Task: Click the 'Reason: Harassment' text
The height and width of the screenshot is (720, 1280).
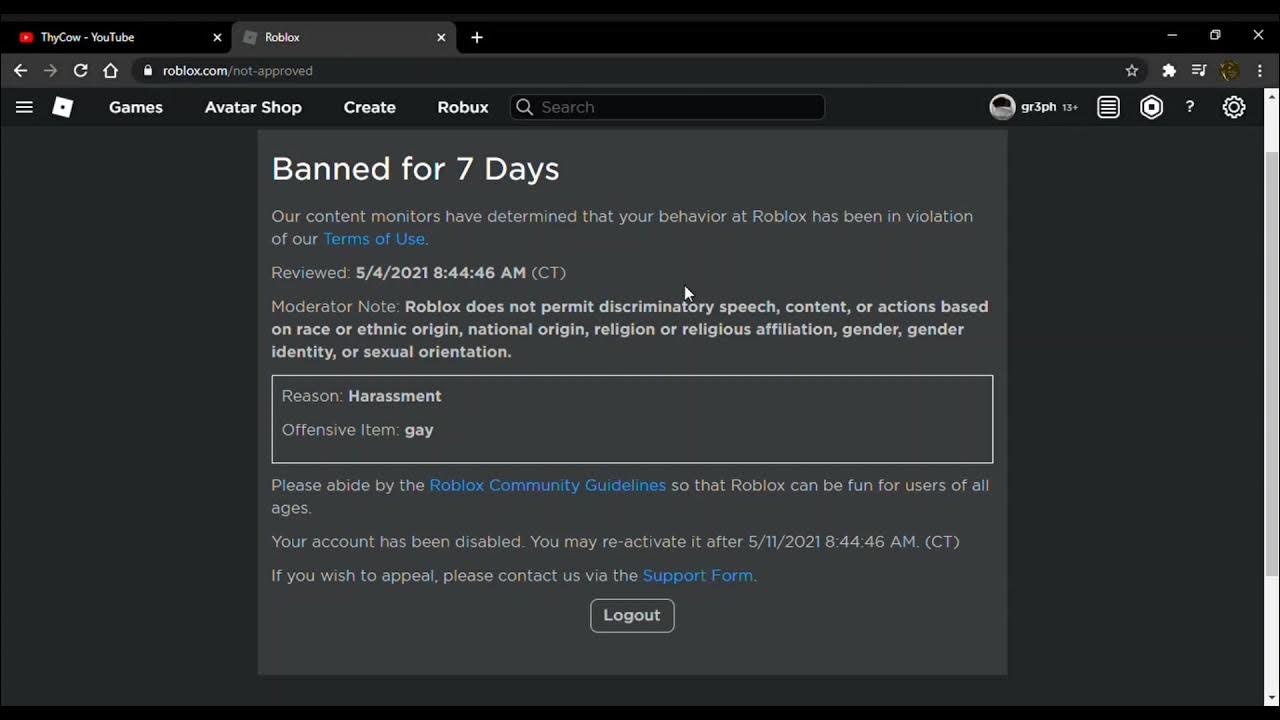Action: (x=361, y=396)
